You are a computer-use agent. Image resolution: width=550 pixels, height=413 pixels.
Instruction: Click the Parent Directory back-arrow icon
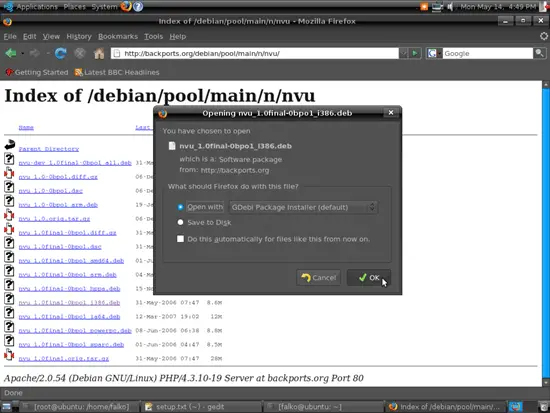pyautogui.click(x=10, y=144)
